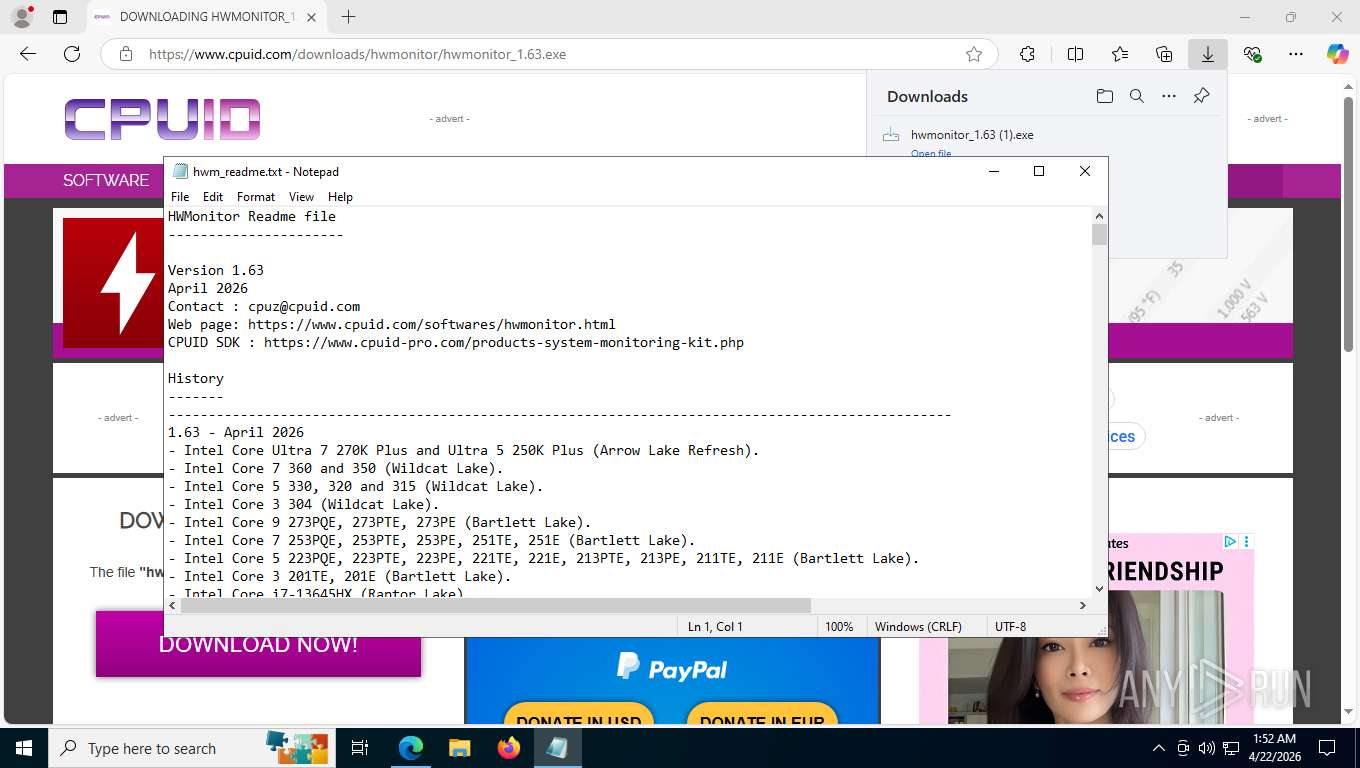Click the 'Version 1.63' line in Notepad

[216, 270]
